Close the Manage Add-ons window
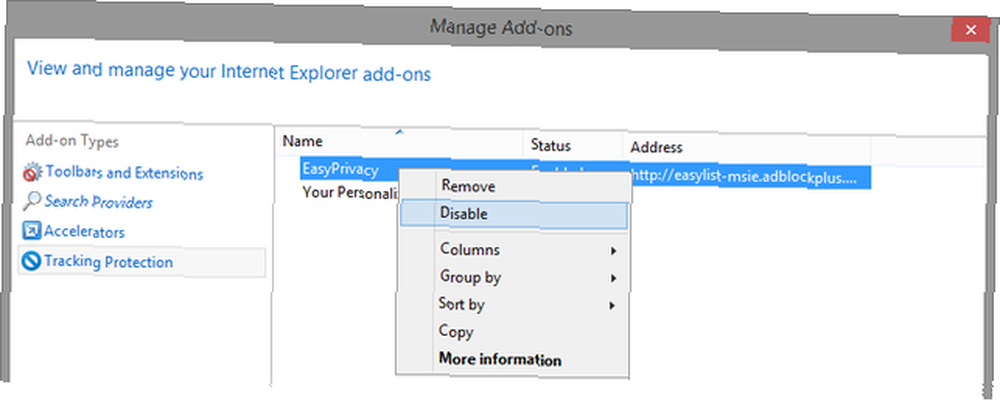 pos(970,29)
